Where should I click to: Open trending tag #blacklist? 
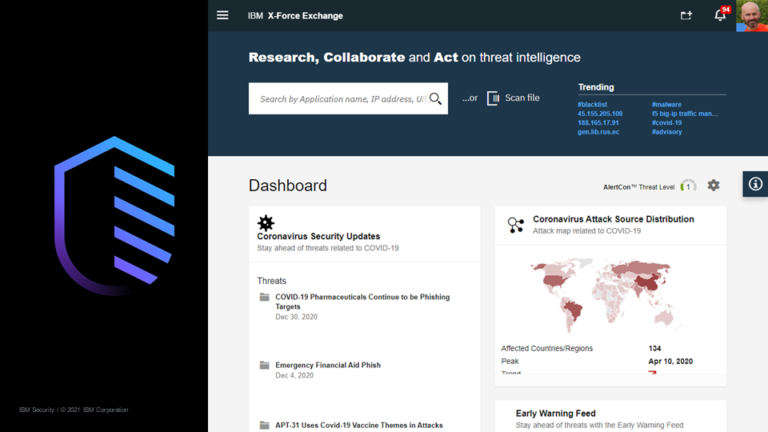click(592, 104)
